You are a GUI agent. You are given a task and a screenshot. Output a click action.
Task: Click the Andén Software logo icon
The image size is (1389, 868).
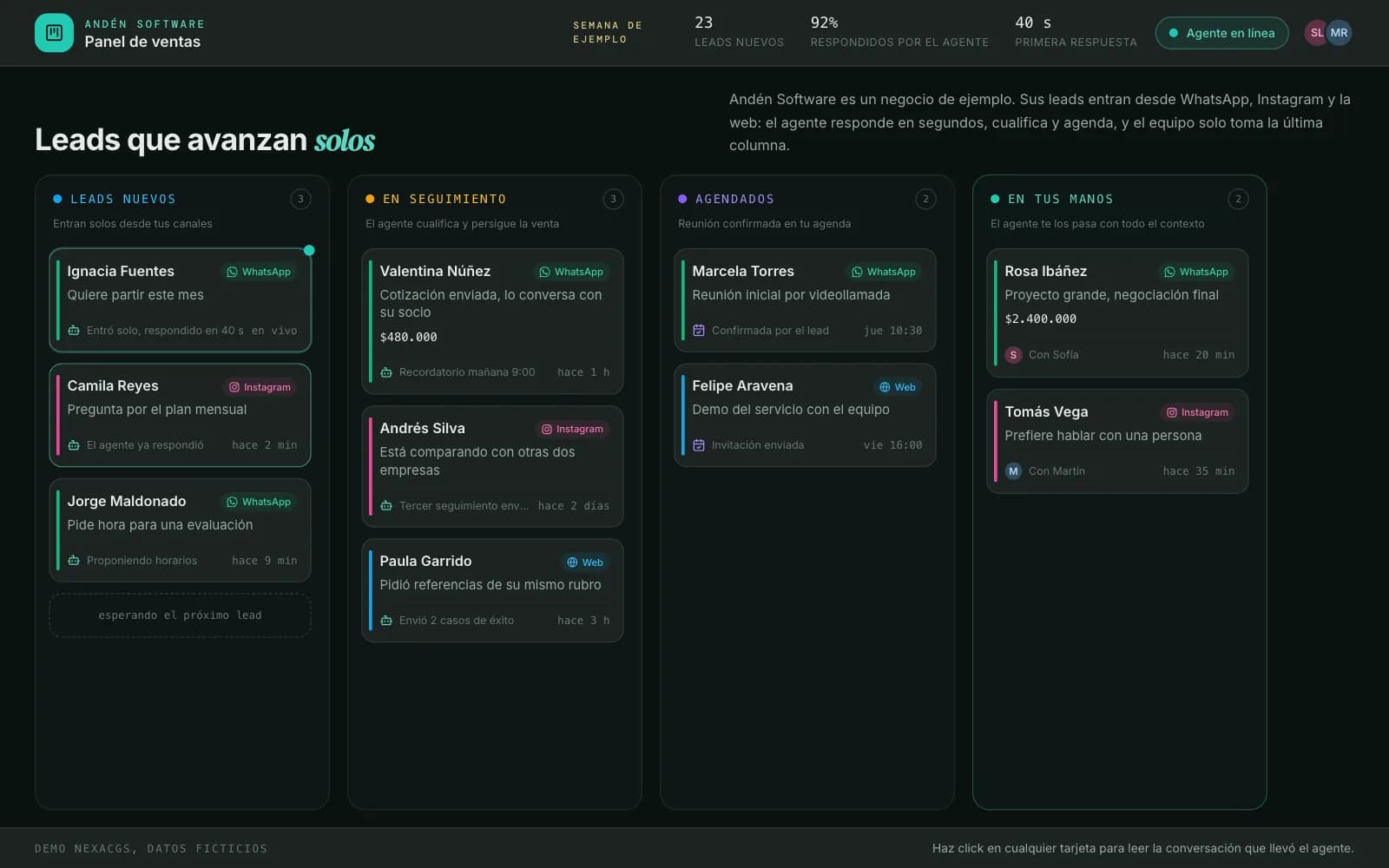tap(54, 33)
